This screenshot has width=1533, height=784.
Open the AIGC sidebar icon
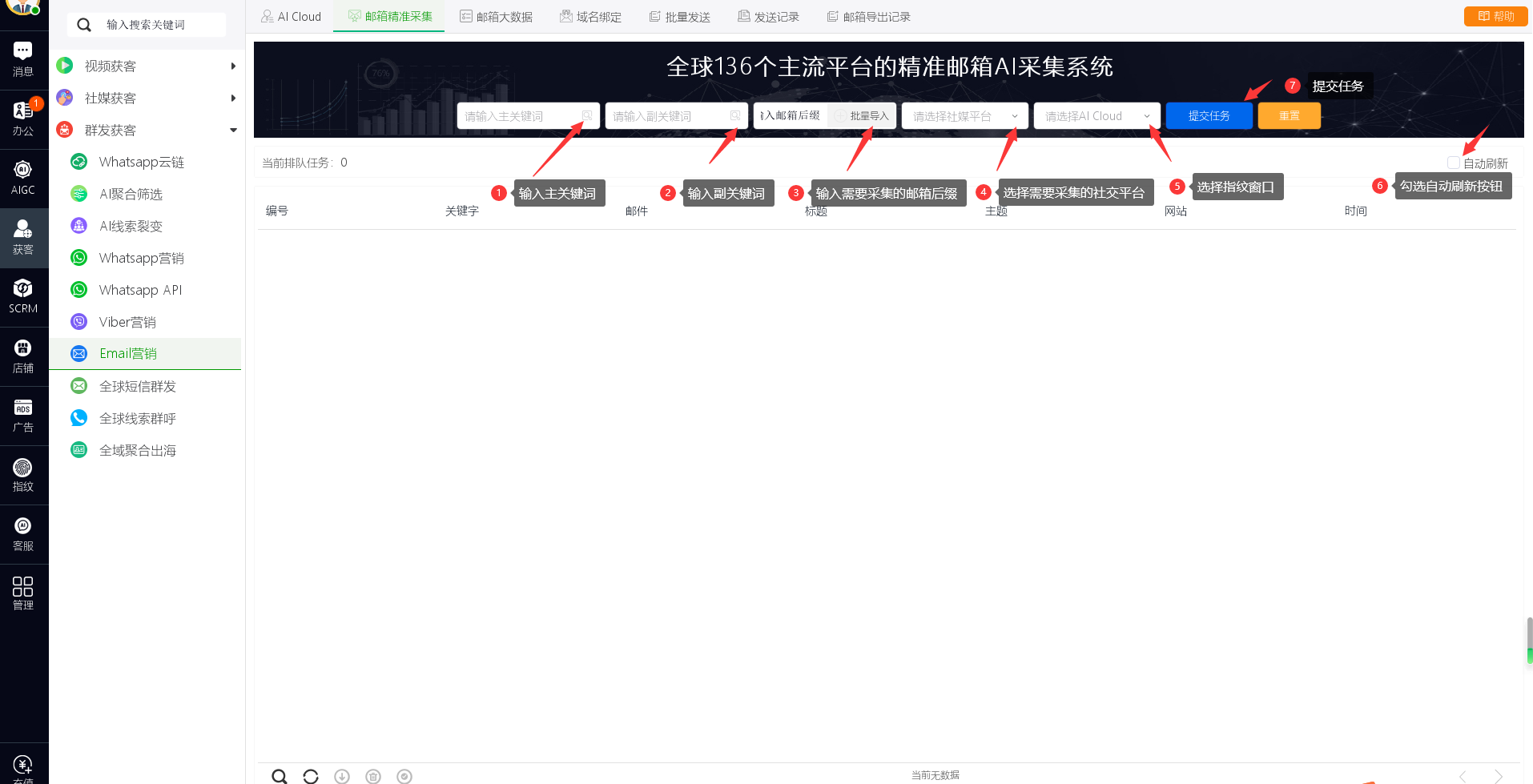point(23,178)
